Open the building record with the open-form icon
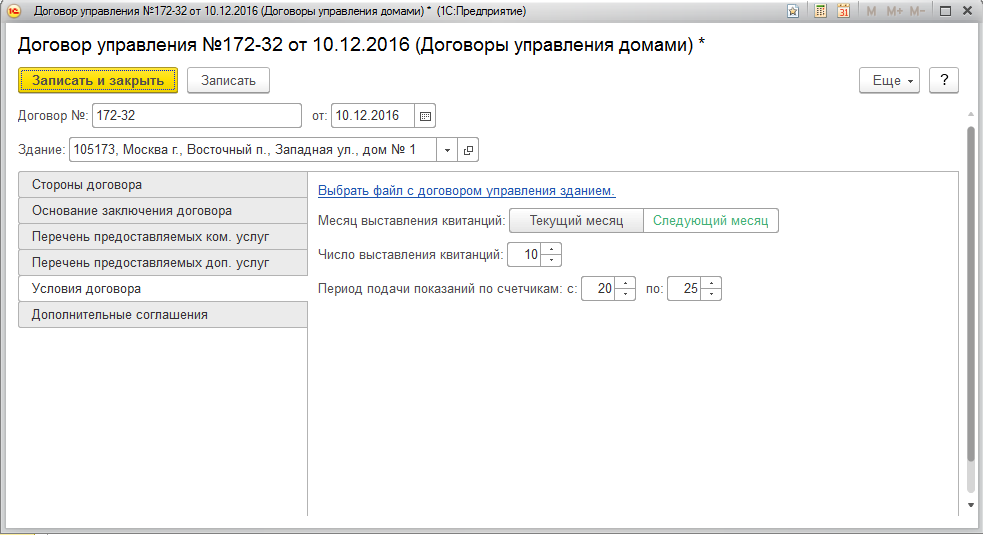The height and width of the screenshot is (535, 983). [468, 150]
